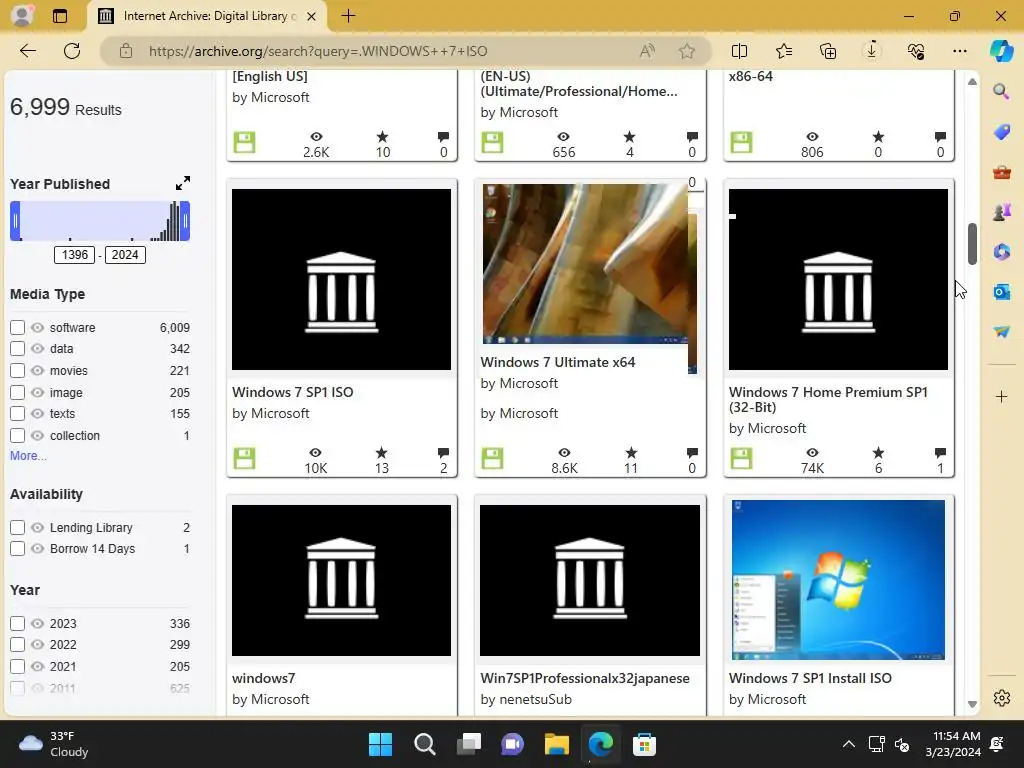
Task: Open the Windows 7 SP1 Install ISO thumbnail
Action: coord(839,580)
